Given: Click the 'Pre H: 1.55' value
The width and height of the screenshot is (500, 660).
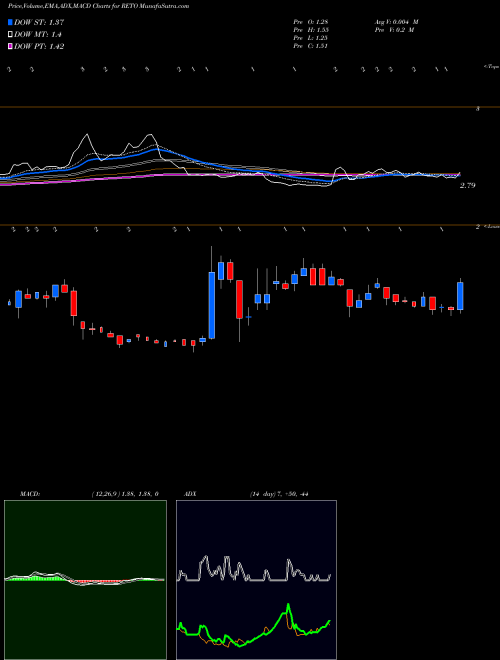Looking at the screenshot, I should [311, 30].
